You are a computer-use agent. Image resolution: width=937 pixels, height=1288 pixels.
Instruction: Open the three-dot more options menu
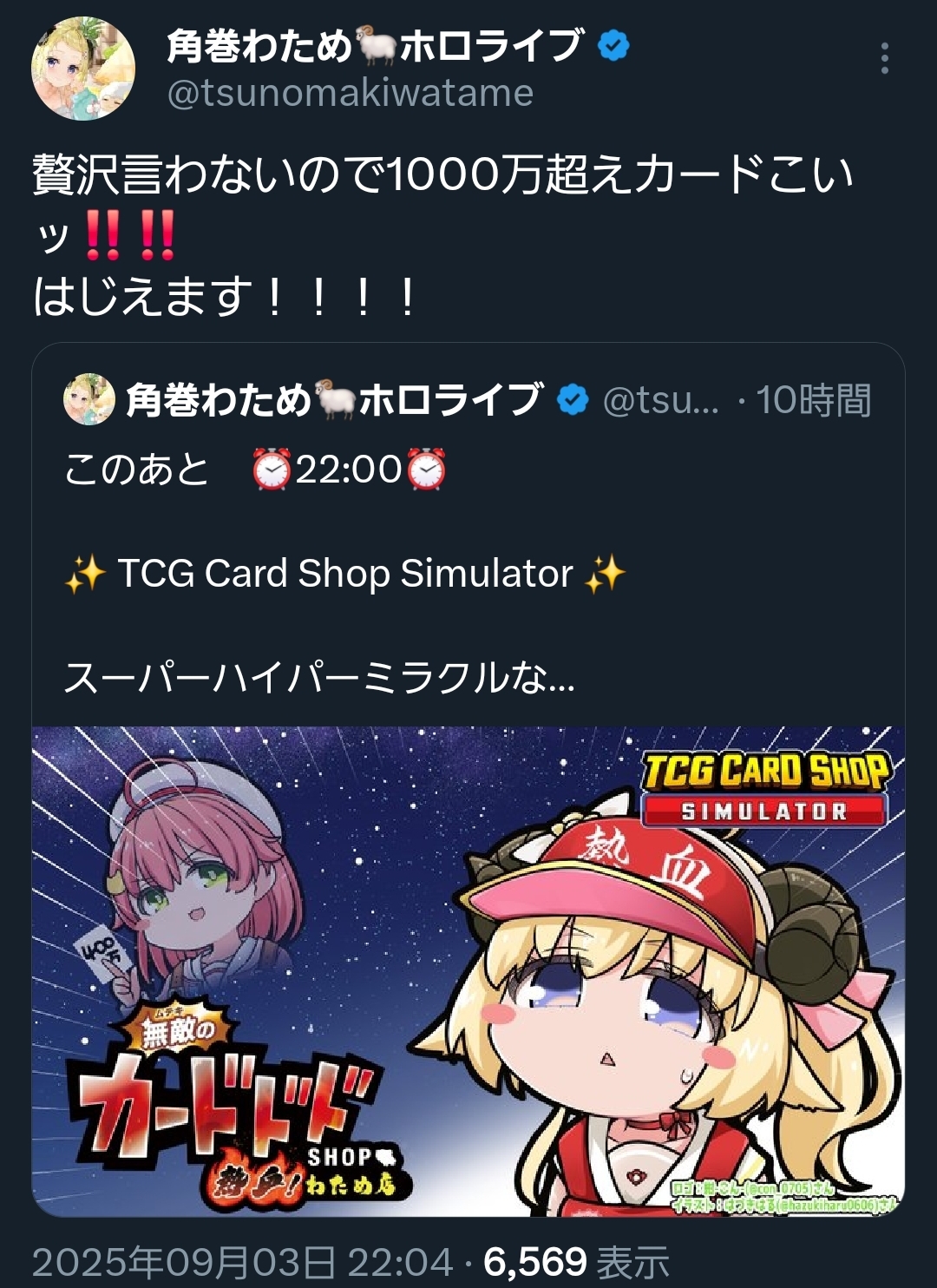(884, 58)
